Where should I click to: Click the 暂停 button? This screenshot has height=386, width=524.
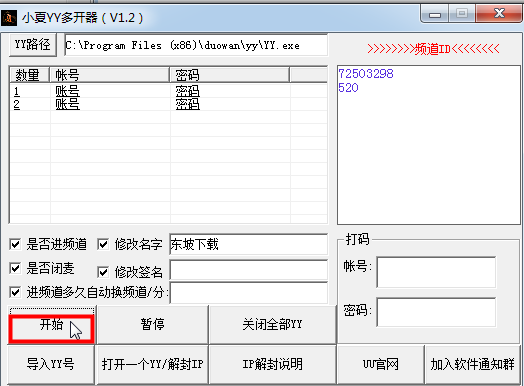[x=152, y=325]
